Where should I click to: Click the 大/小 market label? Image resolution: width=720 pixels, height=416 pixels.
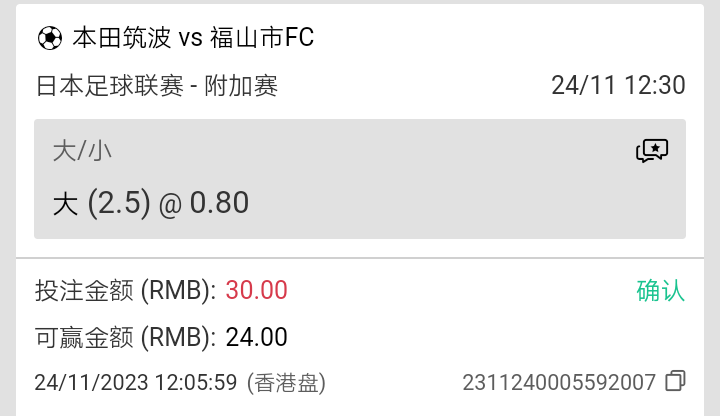[x=82, y=151]
